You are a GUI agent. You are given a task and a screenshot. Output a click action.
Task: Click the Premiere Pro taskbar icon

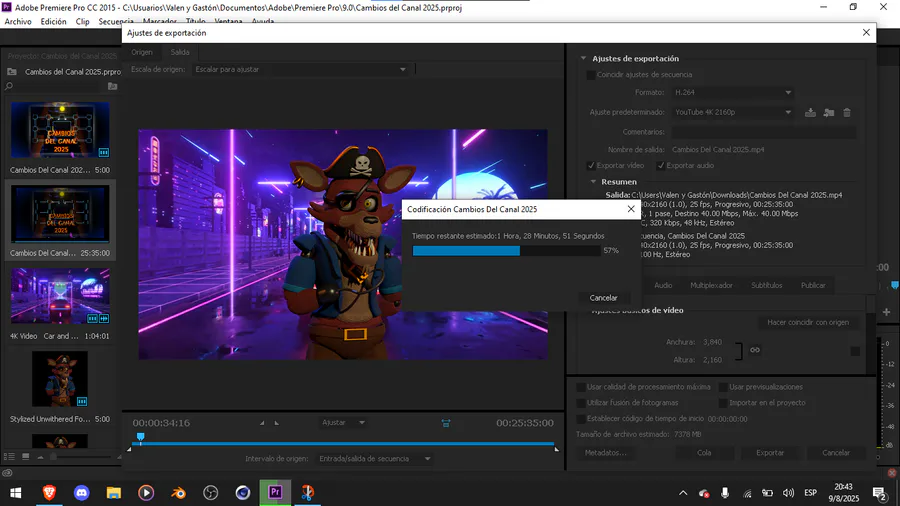(275, 492)
